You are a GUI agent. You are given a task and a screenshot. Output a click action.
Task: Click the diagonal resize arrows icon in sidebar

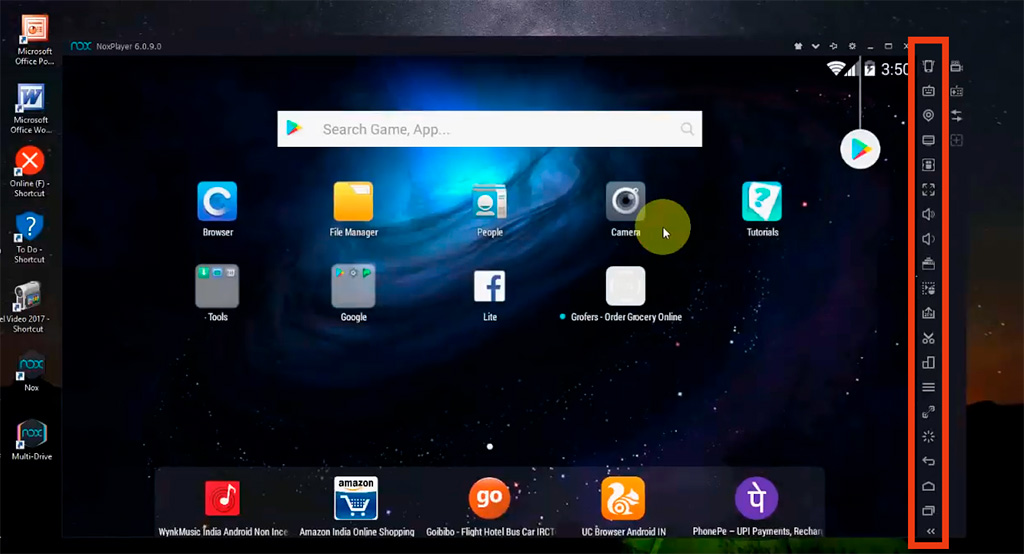[x=928, y=412]
